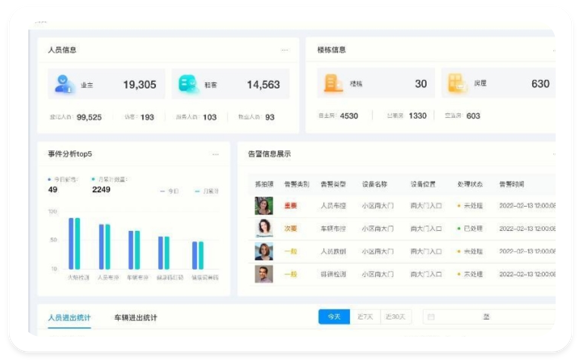This screenshot has width=581, height=364.
Task: Switch to the 人员进出统计 tab
Action: click(x=69, y=318)
